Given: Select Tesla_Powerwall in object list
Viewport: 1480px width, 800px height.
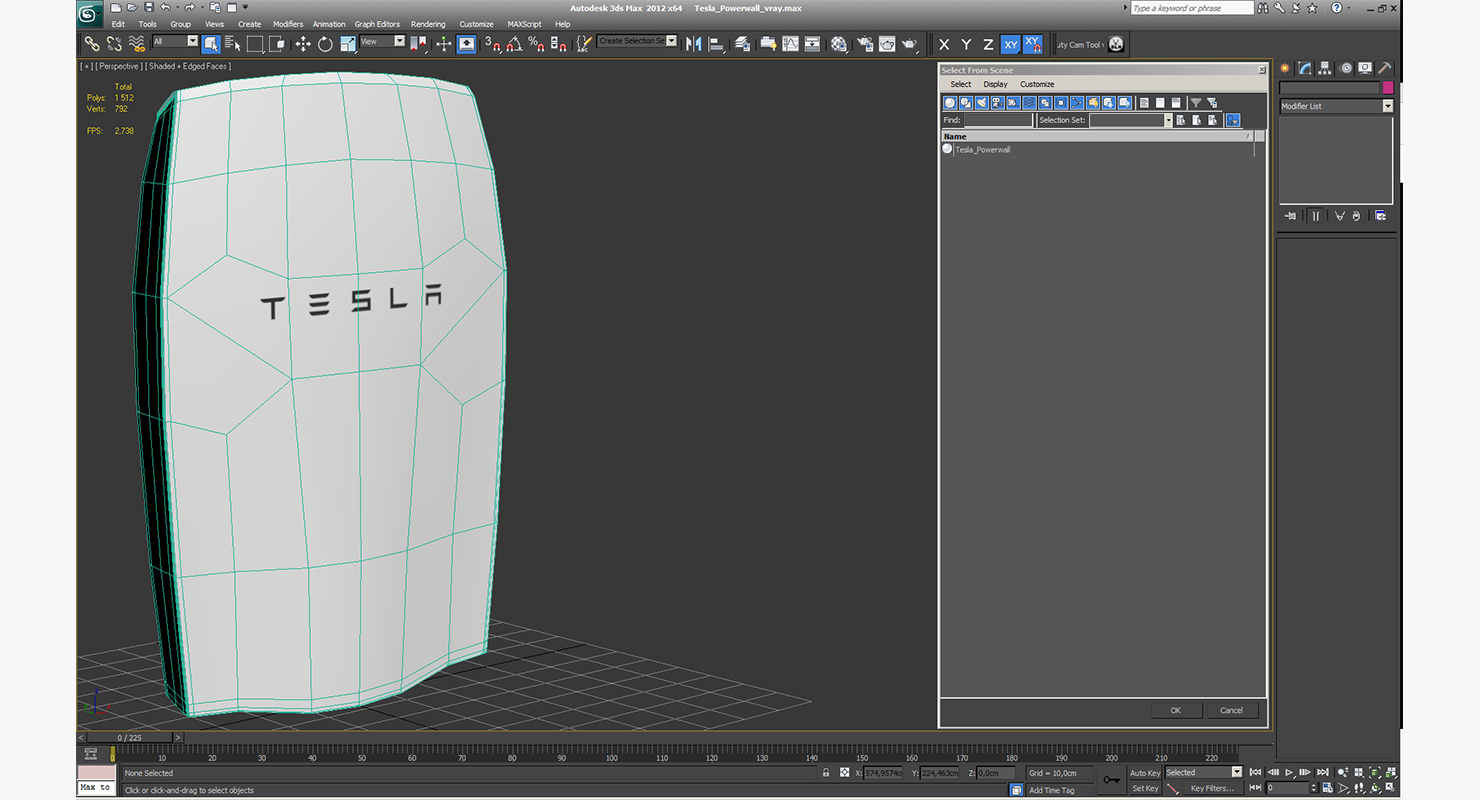Looking at the screenshot, I should (982, 149).
